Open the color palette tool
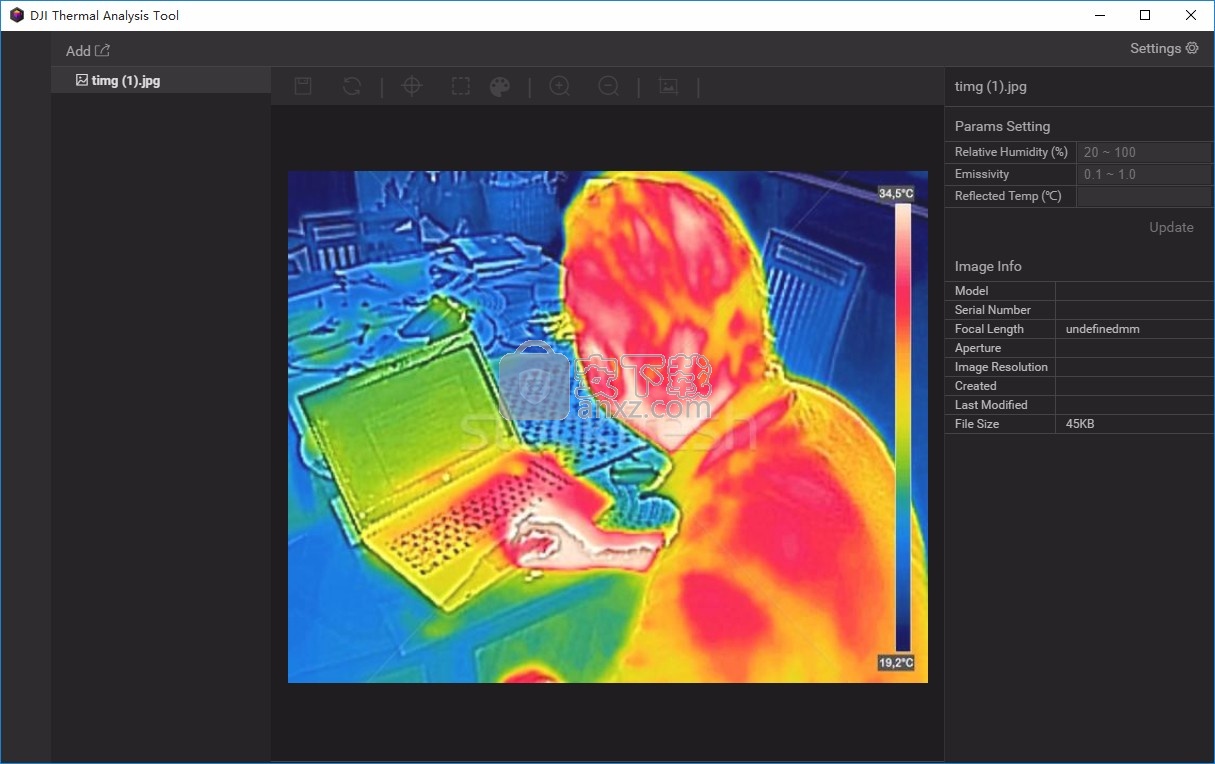1215x764 pixels. (x=500, y=87)
